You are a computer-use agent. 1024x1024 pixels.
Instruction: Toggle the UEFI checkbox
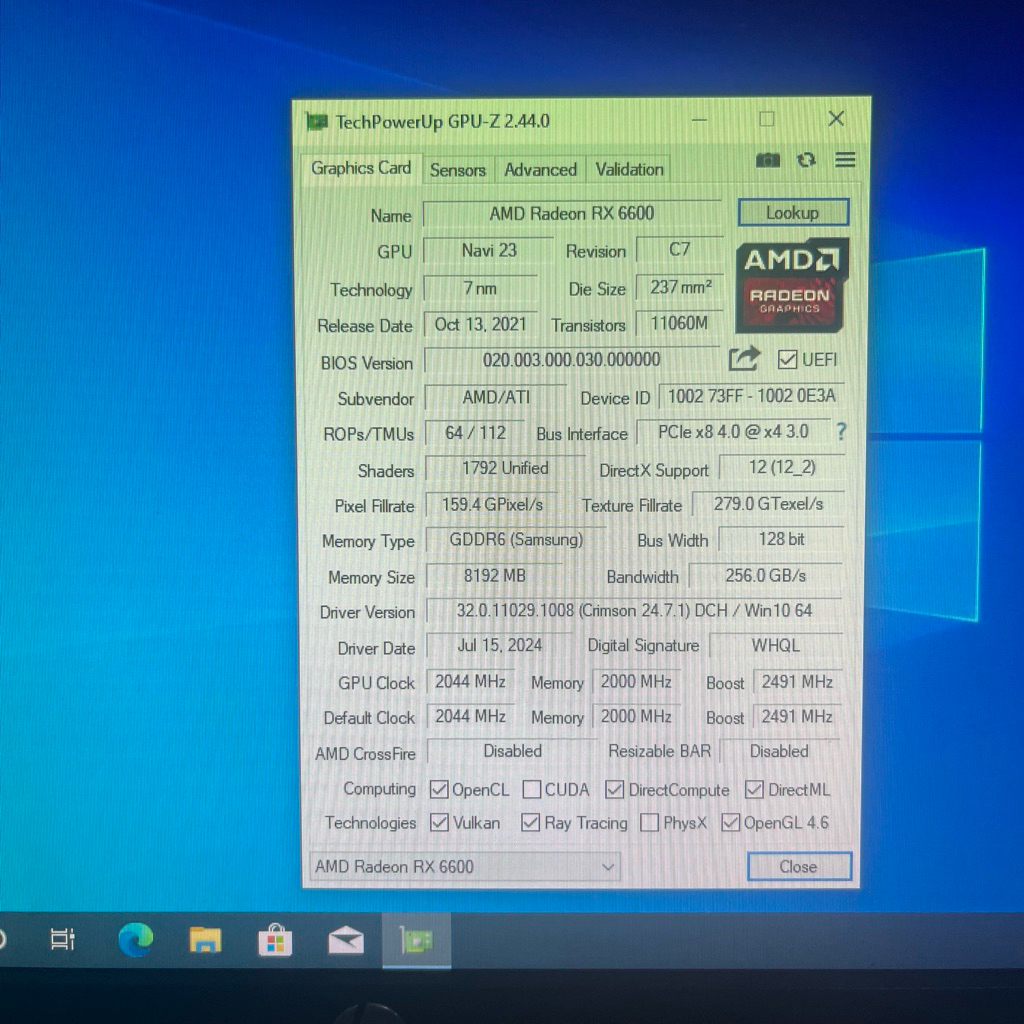pos(787,360)
